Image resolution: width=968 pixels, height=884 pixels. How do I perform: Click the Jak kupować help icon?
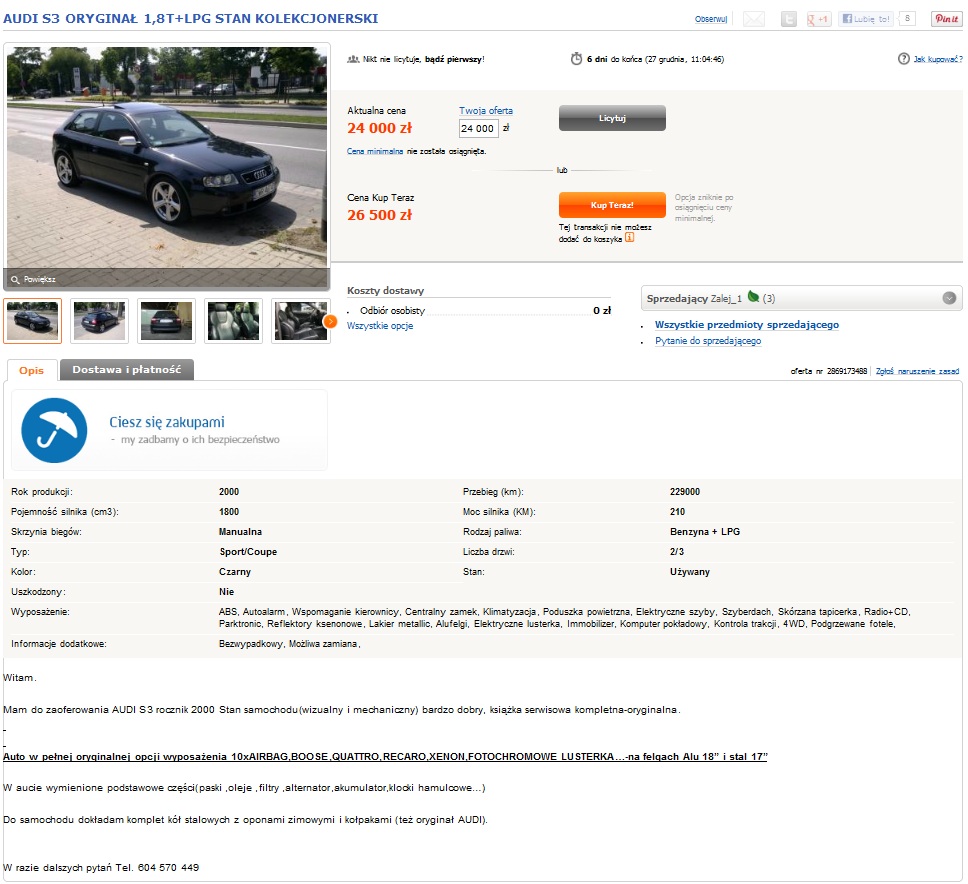coord(903,59)
